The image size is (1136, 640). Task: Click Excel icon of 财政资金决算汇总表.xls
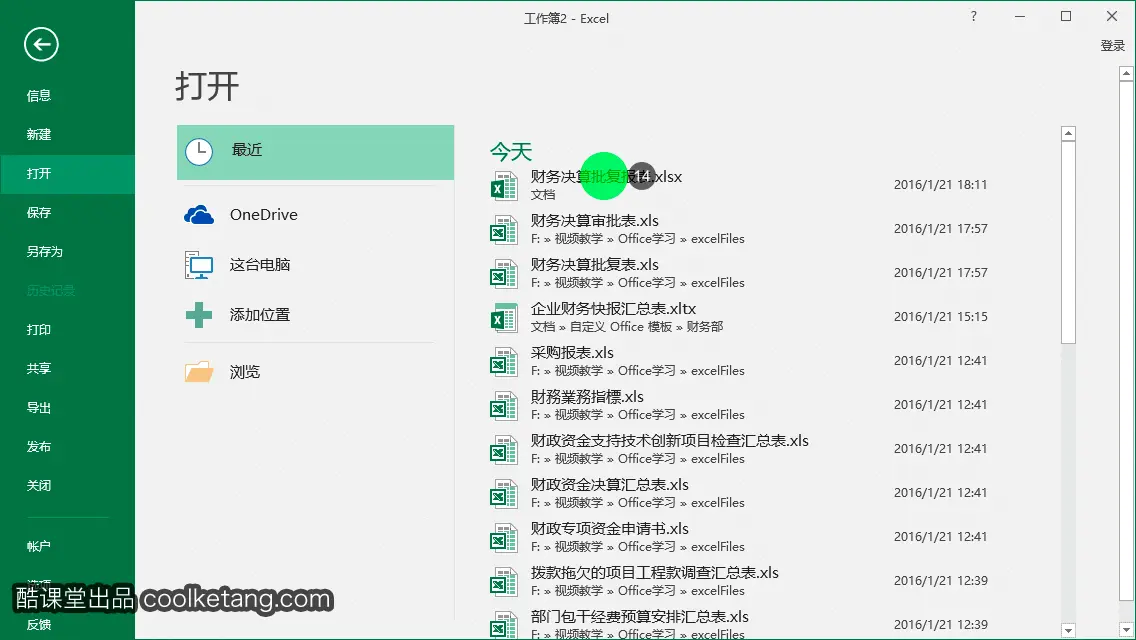point(504,494)
